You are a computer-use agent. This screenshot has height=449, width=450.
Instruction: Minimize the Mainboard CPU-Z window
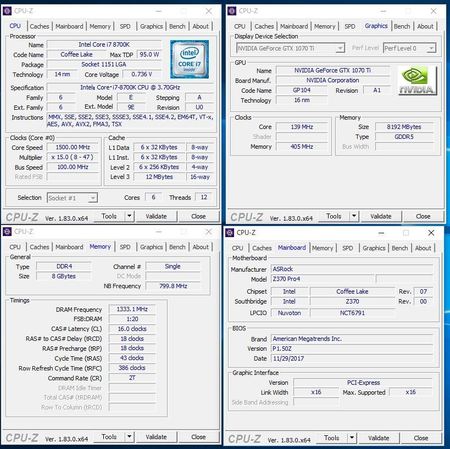click(x=381, y=233)
